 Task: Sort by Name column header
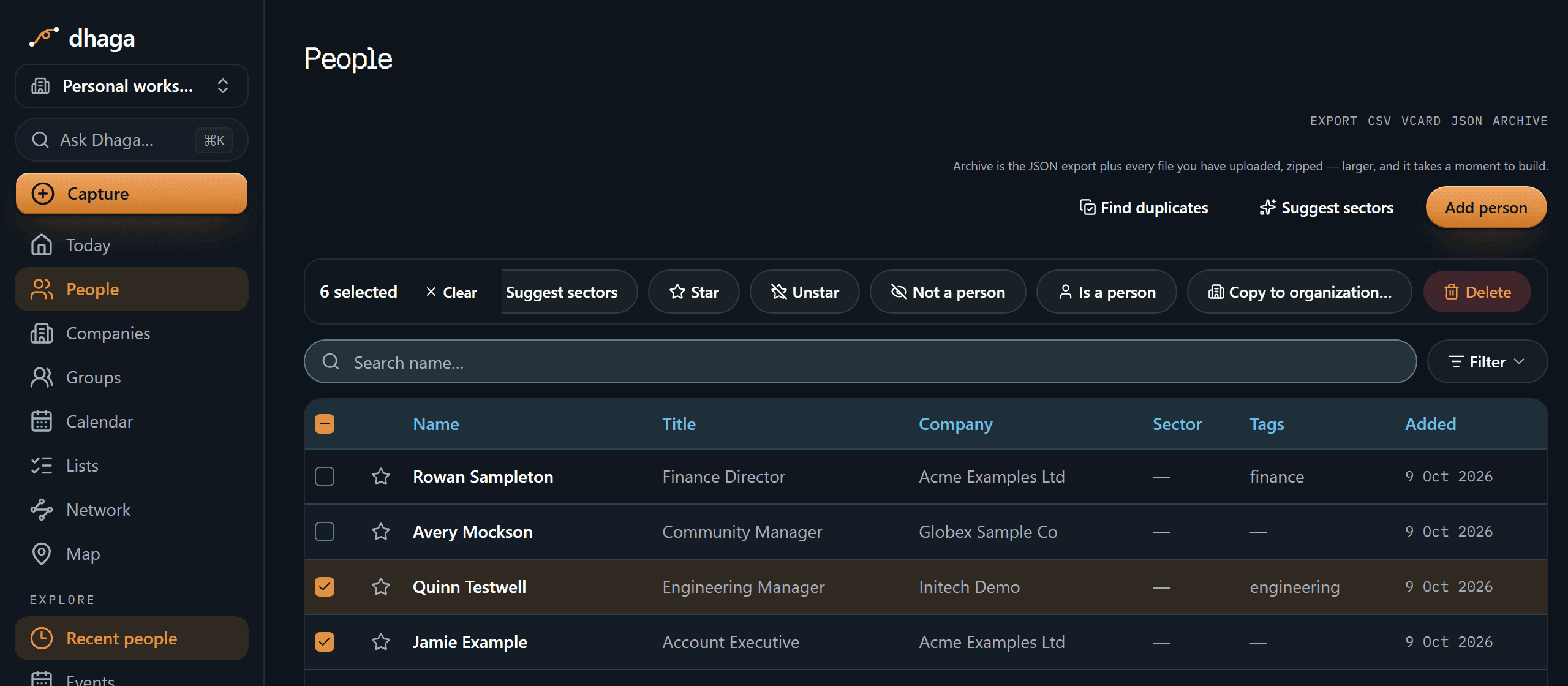[x=435, y=424]
